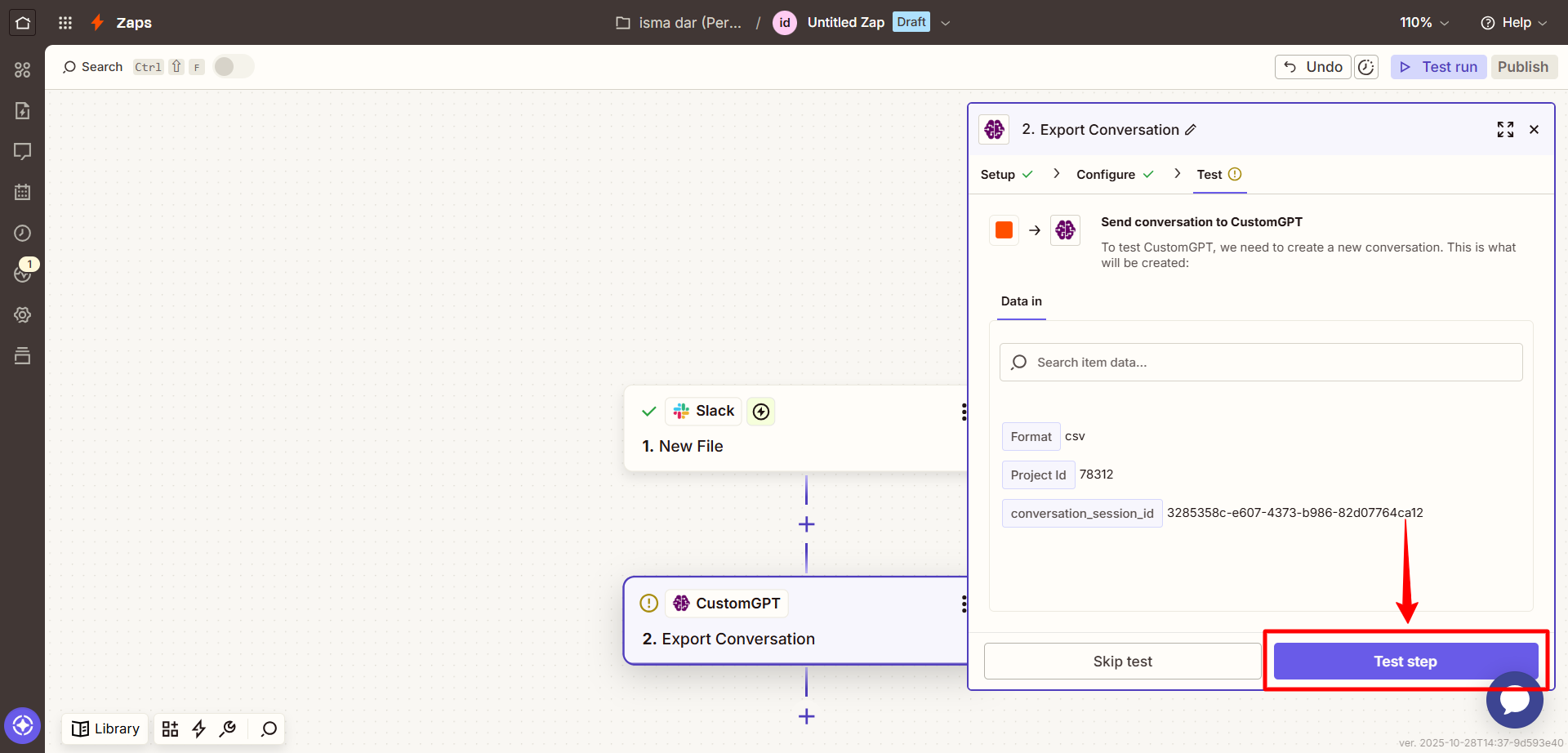Toggle the switch next to Search
Image resolution: width=1568 pixels, height=753 pixels.
pyautogui.click(x=234, y=67)
